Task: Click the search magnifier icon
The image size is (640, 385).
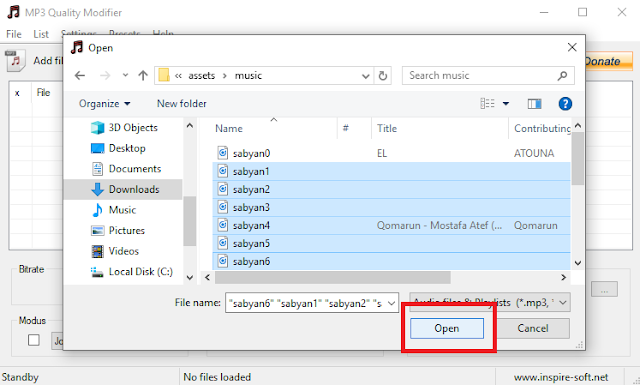Action: (x=562, y=76)
